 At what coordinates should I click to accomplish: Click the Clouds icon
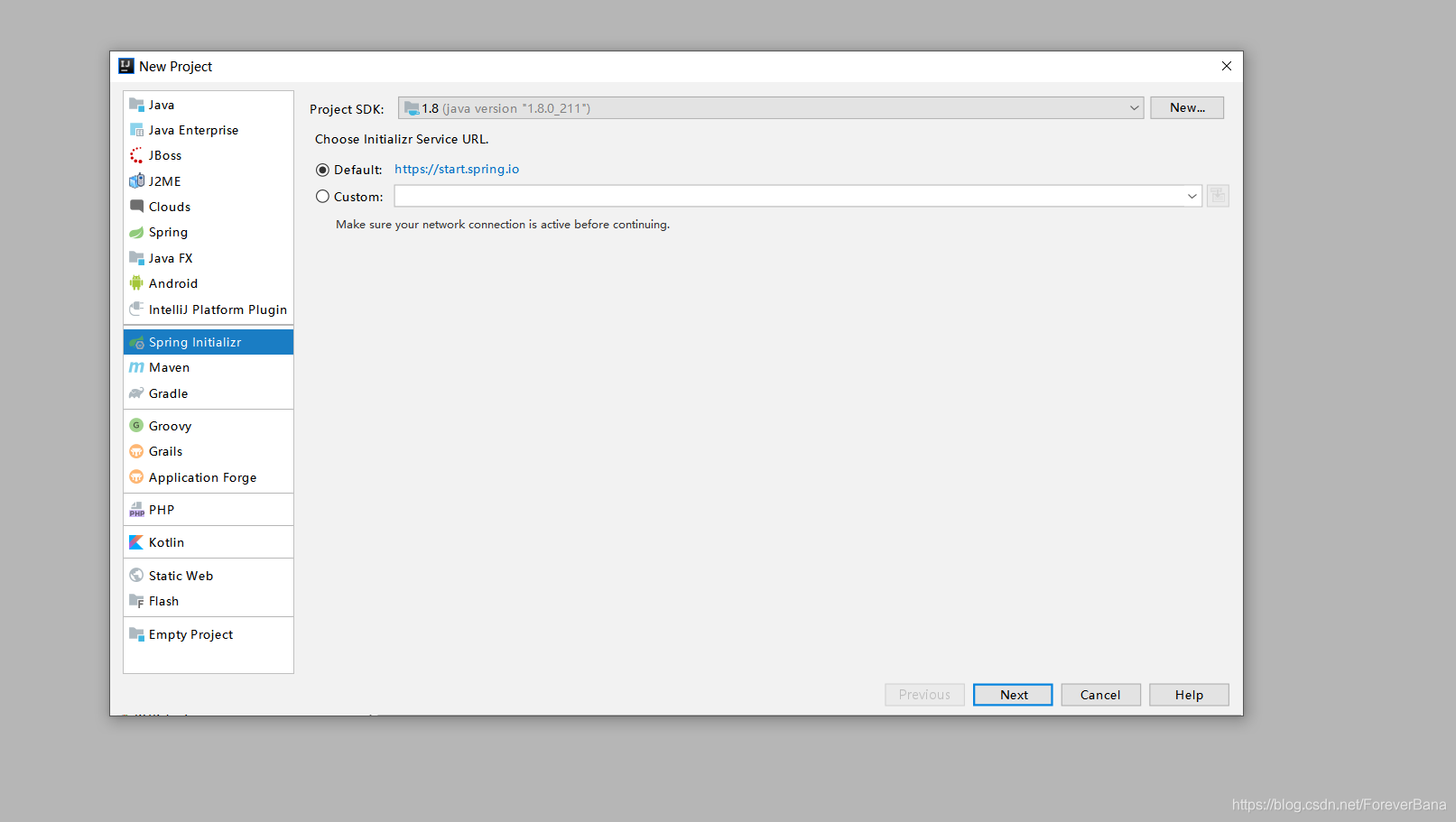[136, 206]
